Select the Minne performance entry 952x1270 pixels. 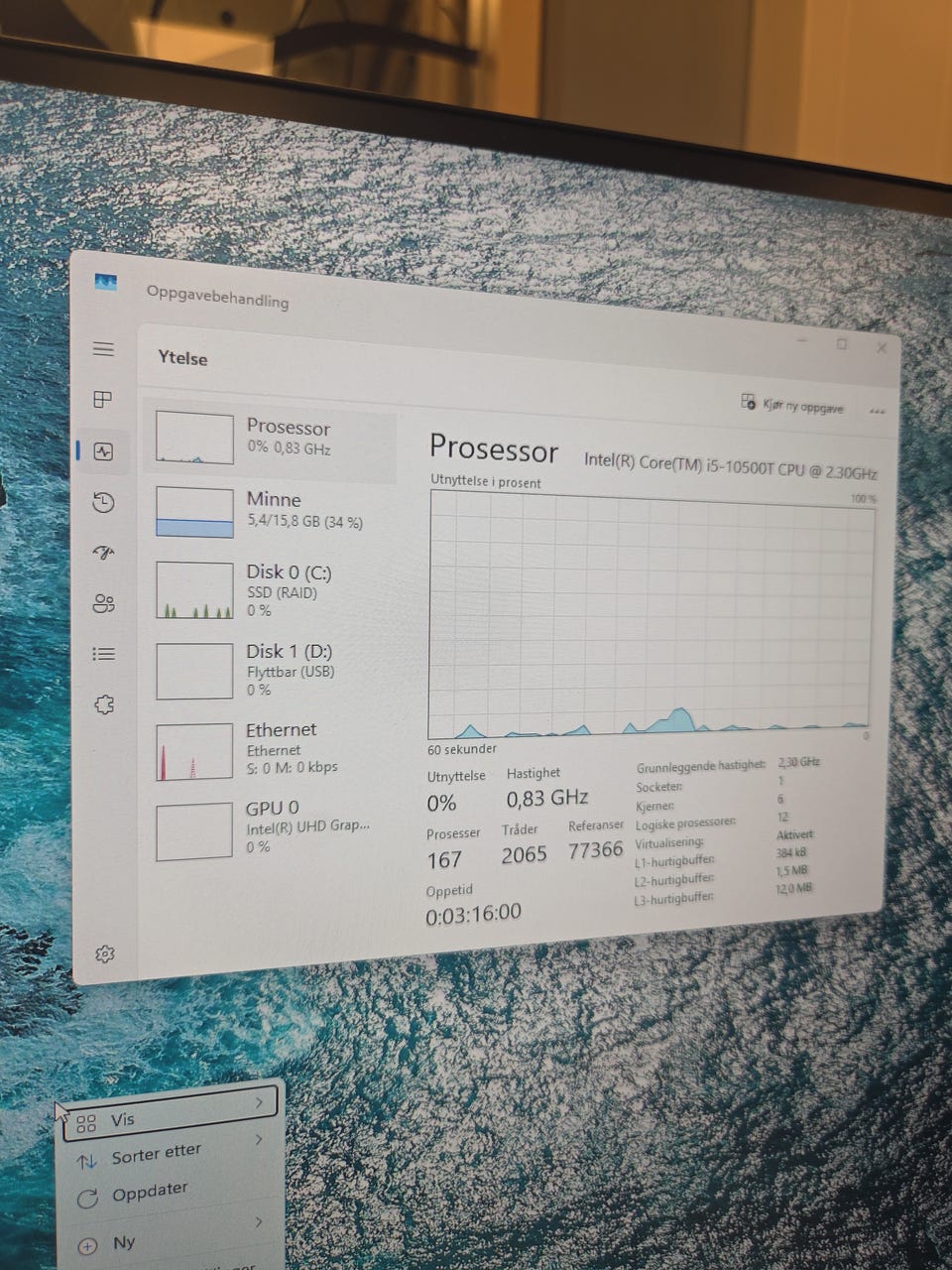(x=269, y=511)
